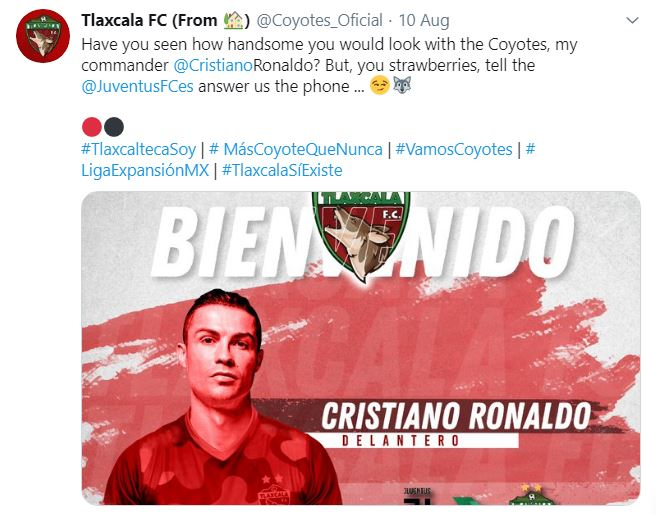Open the #MásCoyoteQueNunca hashtag

[x=296, y=149]
